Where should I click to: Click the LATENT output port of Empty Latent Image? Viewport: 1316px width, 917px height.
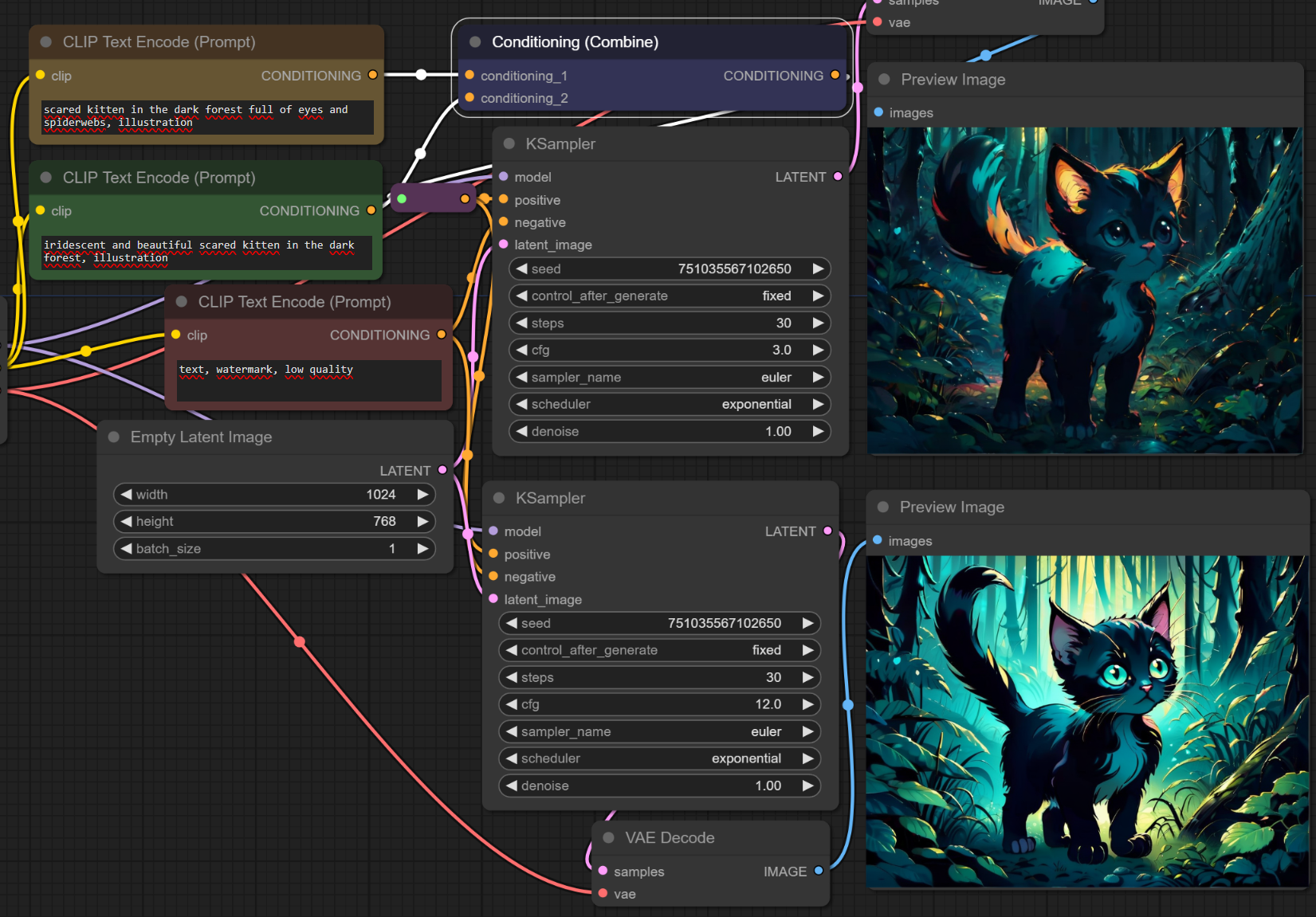pyautogui.click(x=442, y=470)
